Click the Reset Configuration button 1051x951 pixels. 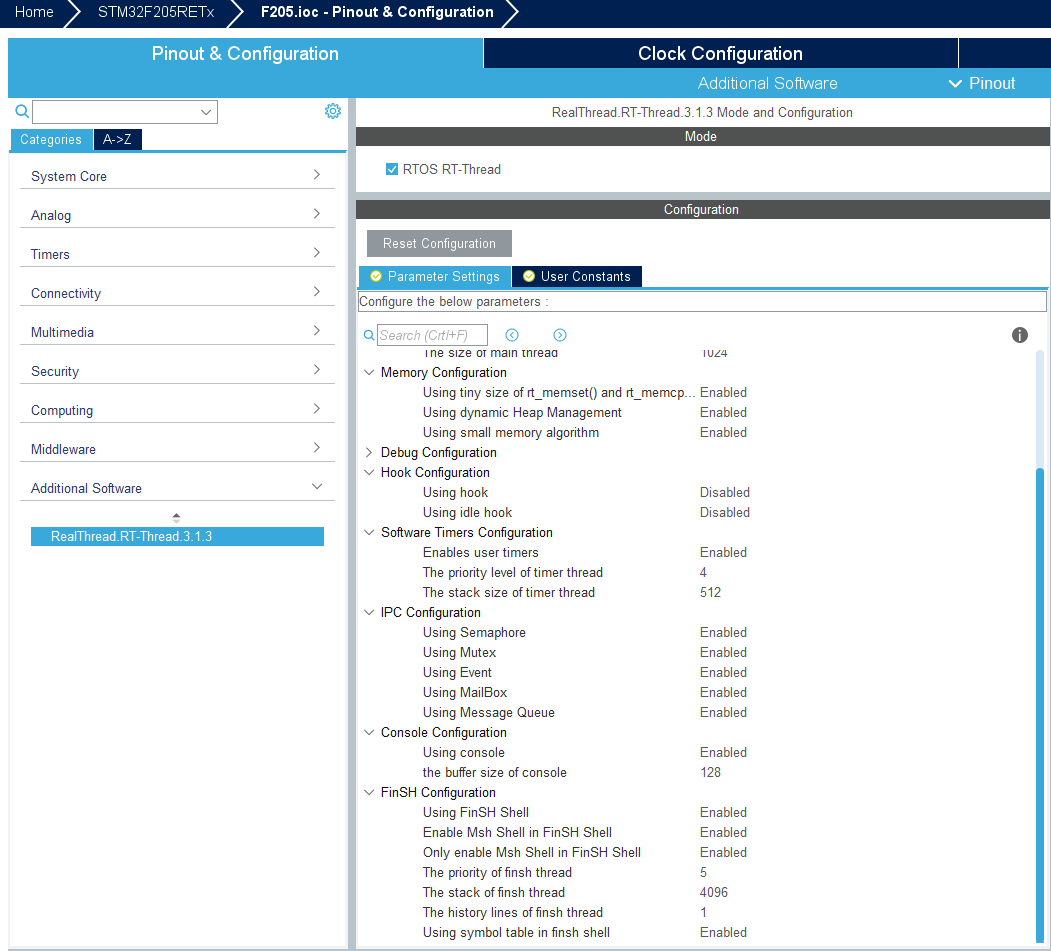(439, 243)
